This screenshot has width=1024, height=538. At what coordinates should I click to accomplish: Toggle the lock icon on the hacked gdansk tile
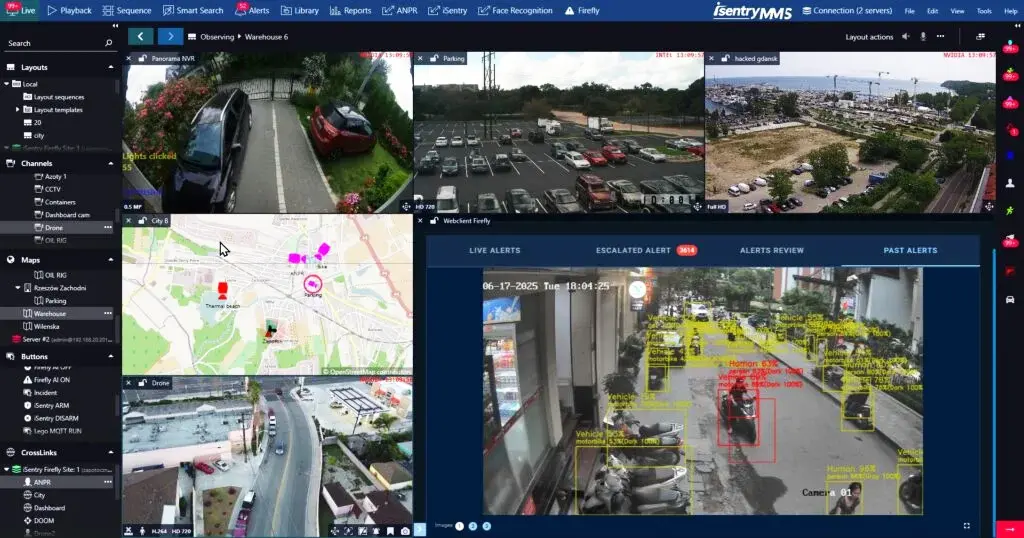(x=726, y=59)
